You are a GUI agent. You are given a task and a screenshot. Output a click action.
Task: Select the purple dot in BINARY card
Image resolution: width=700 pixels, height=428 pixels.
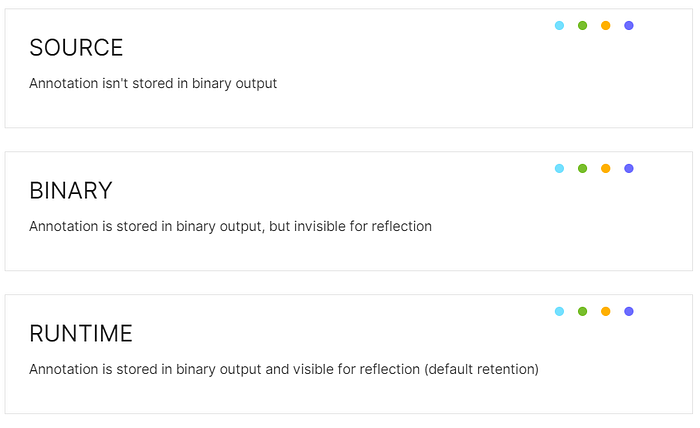[629, 168]
